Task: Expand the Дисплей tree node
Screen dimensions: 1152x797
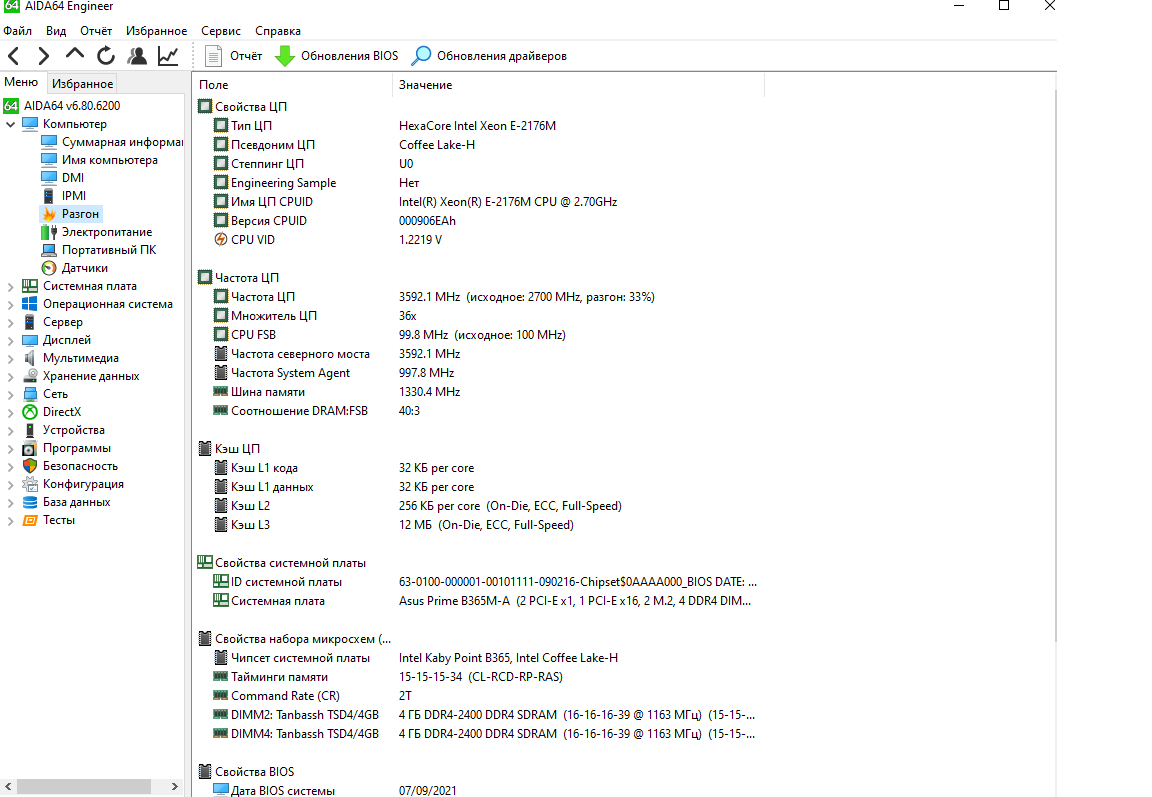Action: [10, 340]
